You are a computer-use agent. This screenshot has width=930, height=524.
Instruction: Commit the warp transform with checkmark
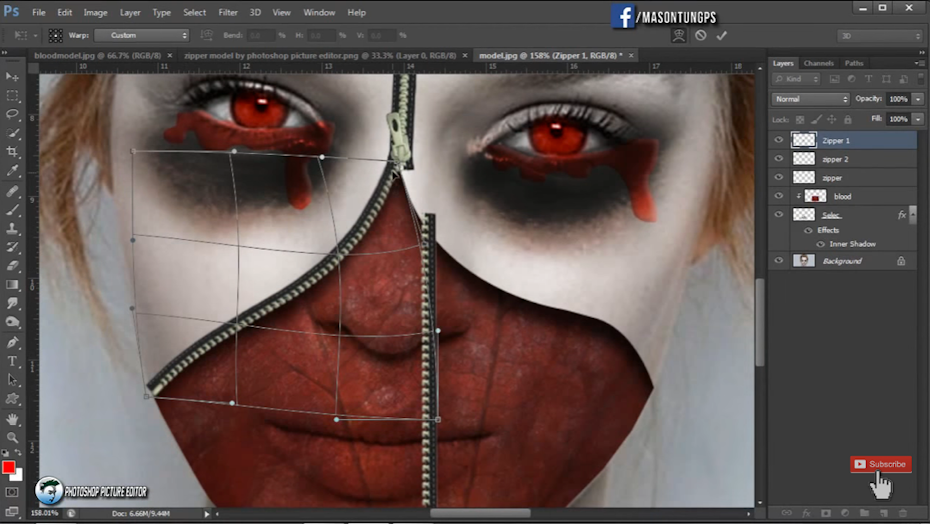click(x=721, y=35)
